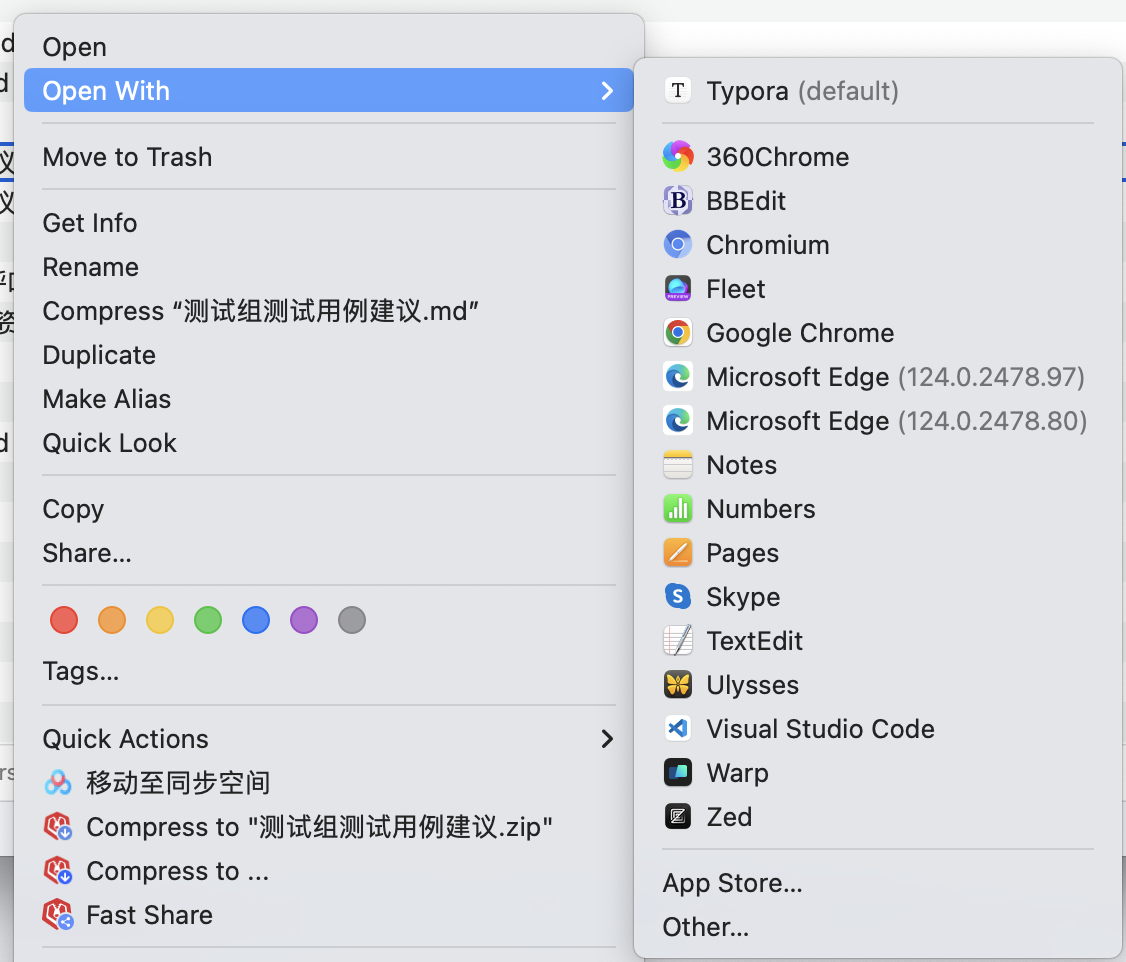Open with Fleet label

(735, 289)
